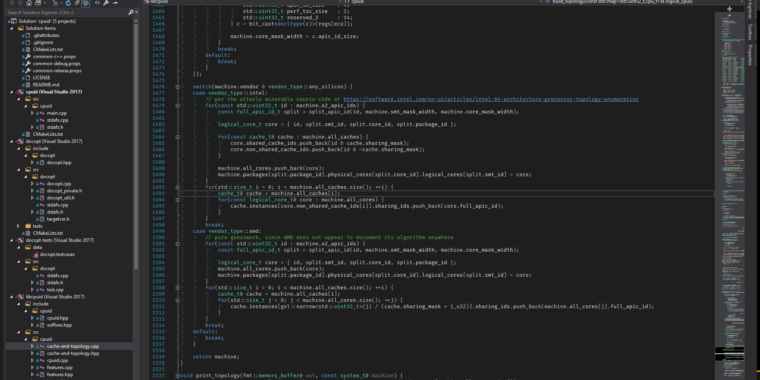Click the Home icon in Solution Explorer toolbar
The height and width of the screenshot is (380, 760).
29,3
